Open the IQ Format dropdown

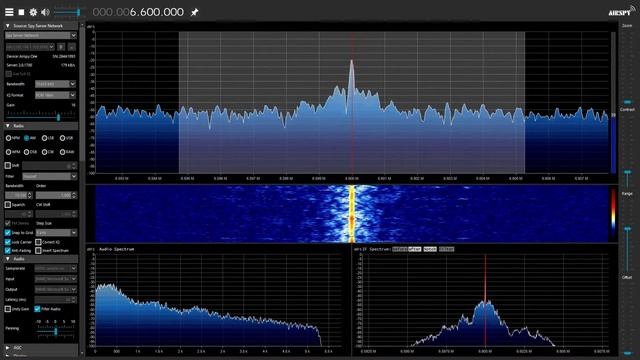[x=56, y=95]
